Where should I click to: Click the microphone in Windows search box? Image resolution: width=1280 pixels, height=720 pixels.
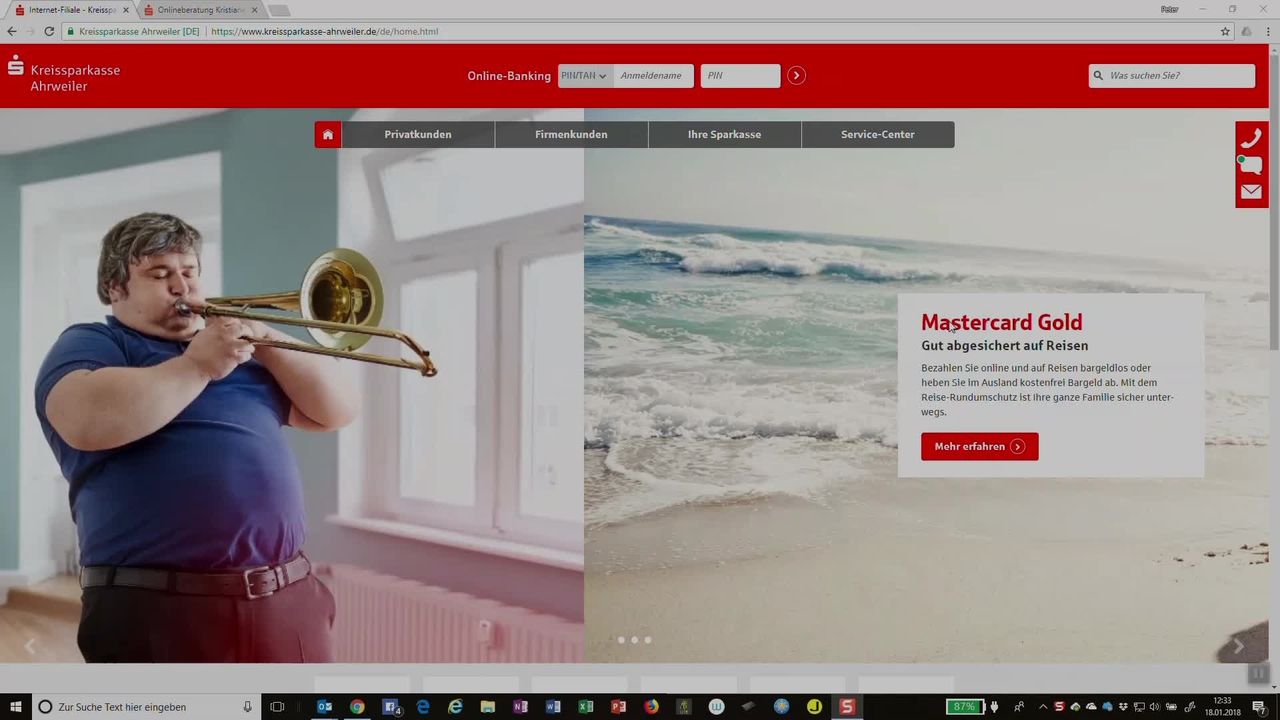click(x=247, y=707)
